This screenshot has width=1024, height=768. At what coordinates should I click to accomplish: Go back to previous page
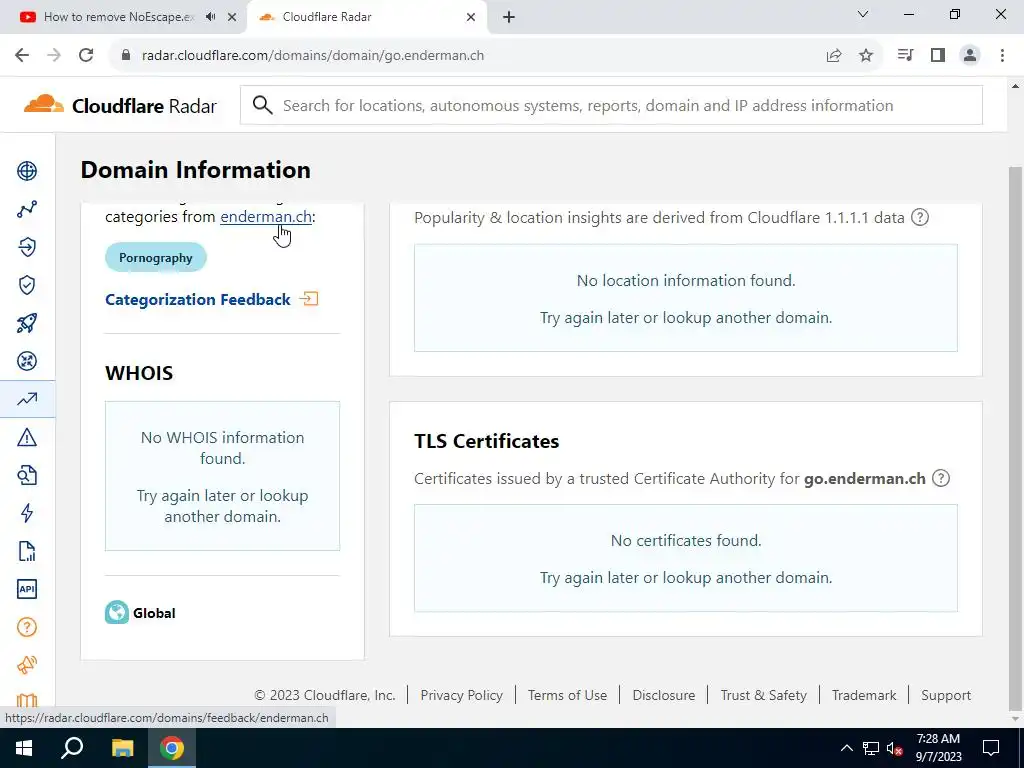[x=22, y=56]
